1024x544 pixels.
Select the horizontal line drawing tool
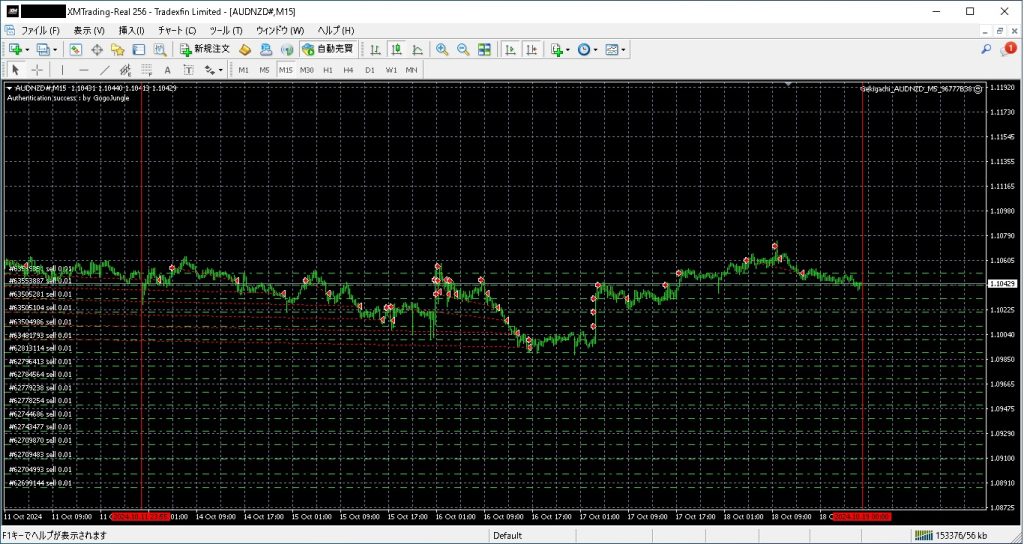83,70
